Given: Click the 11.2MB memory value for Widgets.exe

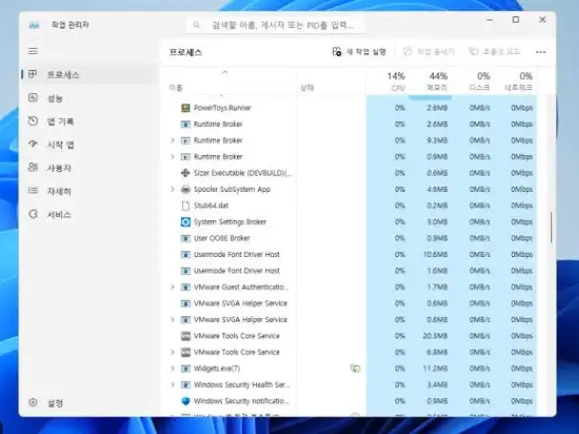Looking at the screenshot, I should (x=435, y=368).
